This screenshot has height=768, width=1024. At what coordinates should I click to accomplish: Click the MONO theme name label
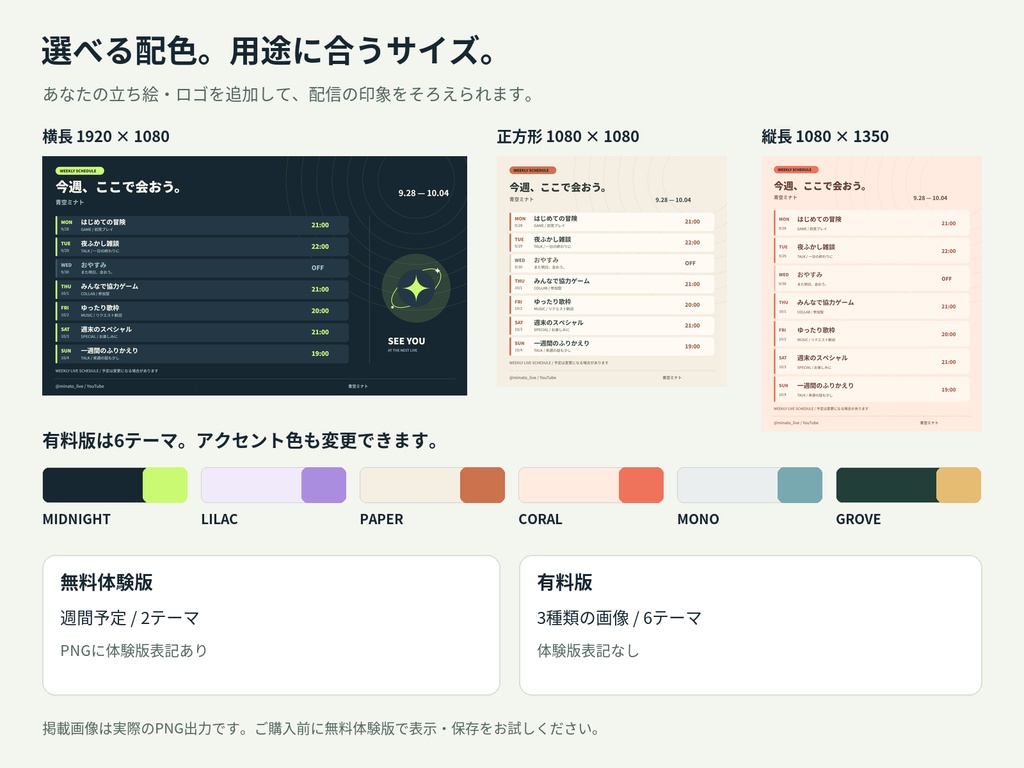(698, 519)
